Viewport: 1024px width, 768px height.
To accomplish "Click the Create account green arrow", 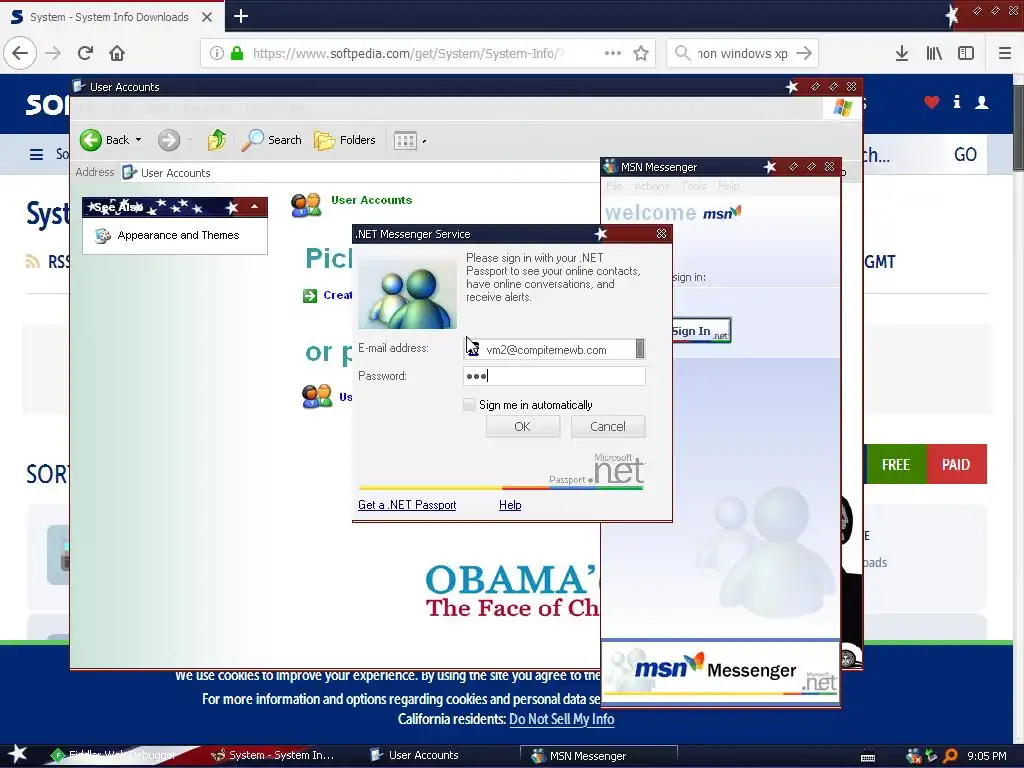I will point(310,296).
